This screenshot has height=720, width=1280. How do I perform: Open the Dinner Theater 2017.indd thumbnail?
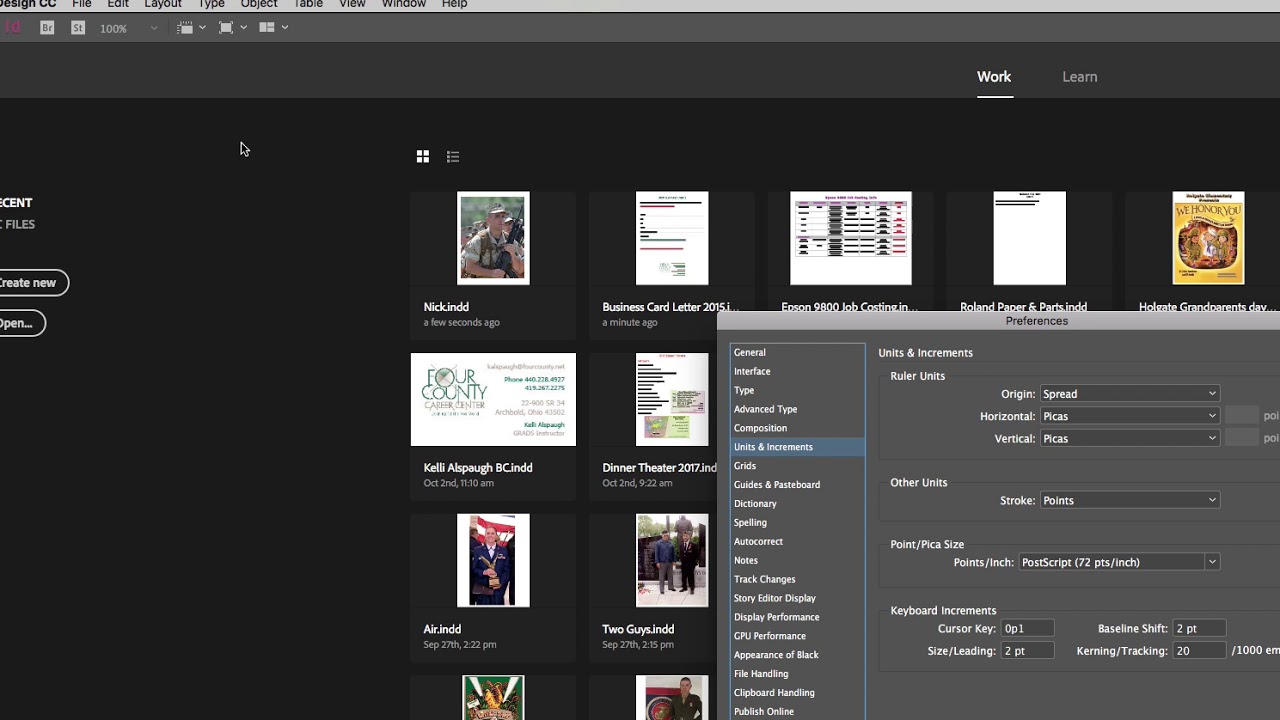point(672,399)
